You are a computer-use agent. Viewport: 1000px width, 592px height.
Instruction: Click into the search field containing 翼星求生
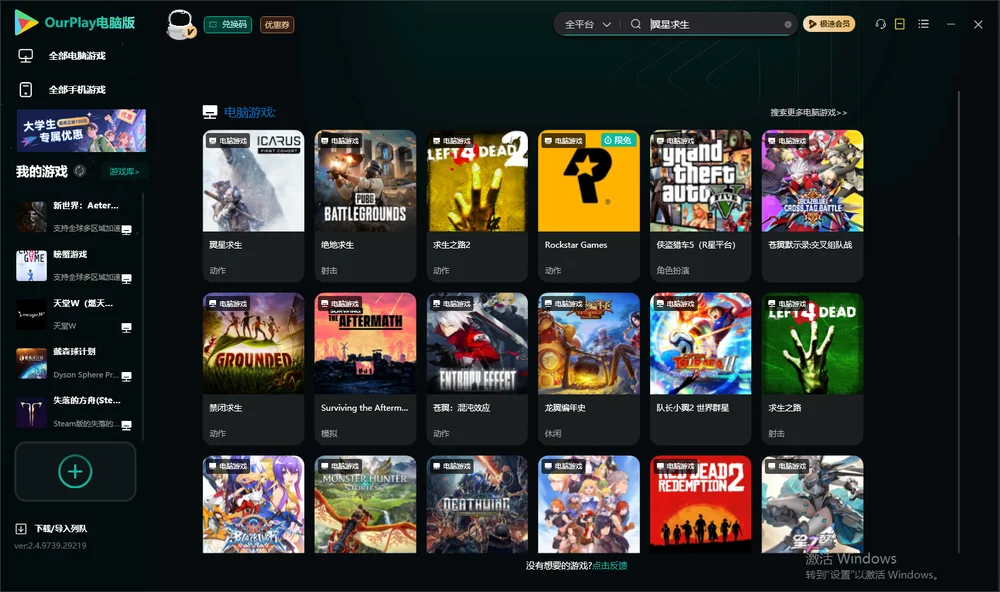tap(716, 24)
